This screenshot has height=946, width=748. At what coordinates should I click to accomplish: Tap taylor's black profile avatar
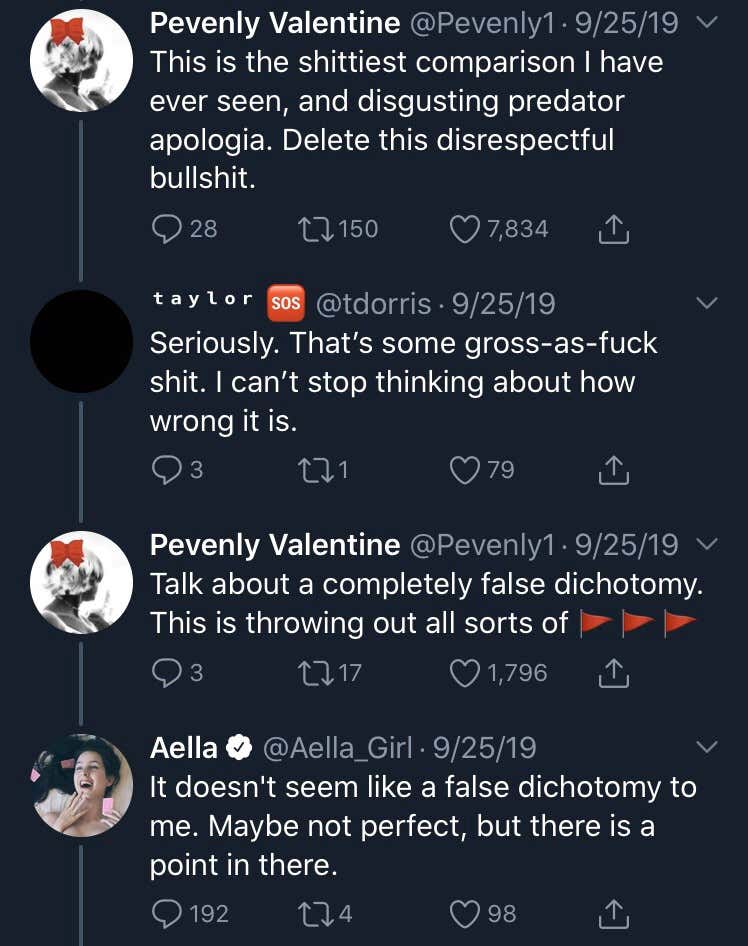pos(81,341)
